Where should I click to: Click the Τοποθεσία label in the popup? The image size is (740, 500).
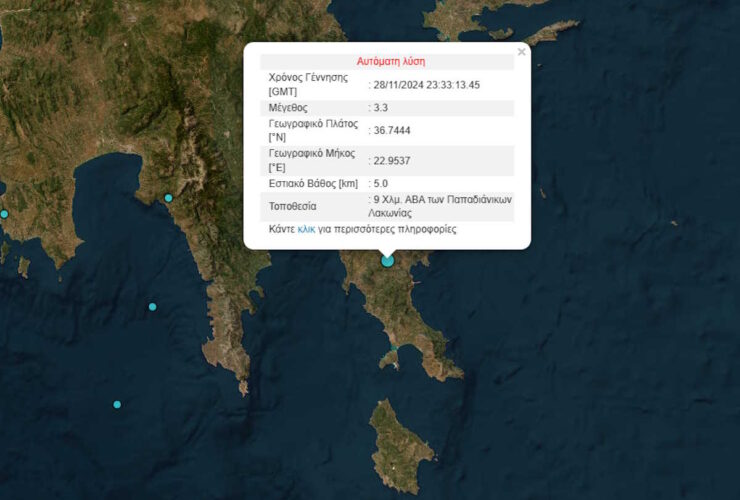[x=293, y=205]
